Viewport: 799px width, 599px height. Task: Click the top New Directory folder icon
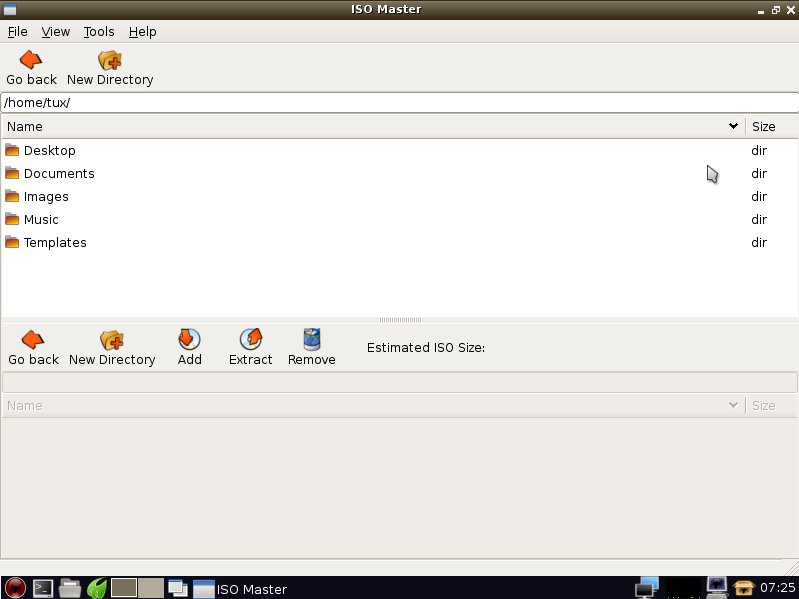(x=110, y=60)
